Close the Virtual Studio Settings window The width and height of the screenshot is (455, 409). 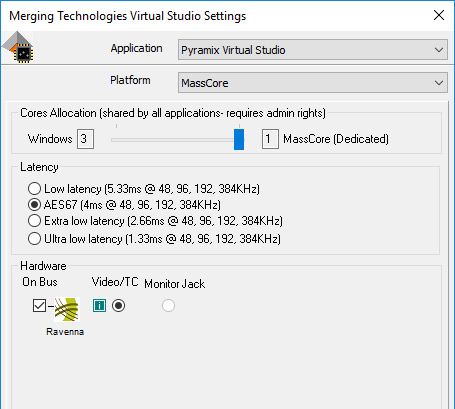pyautogui.click(x=439, y=15)
